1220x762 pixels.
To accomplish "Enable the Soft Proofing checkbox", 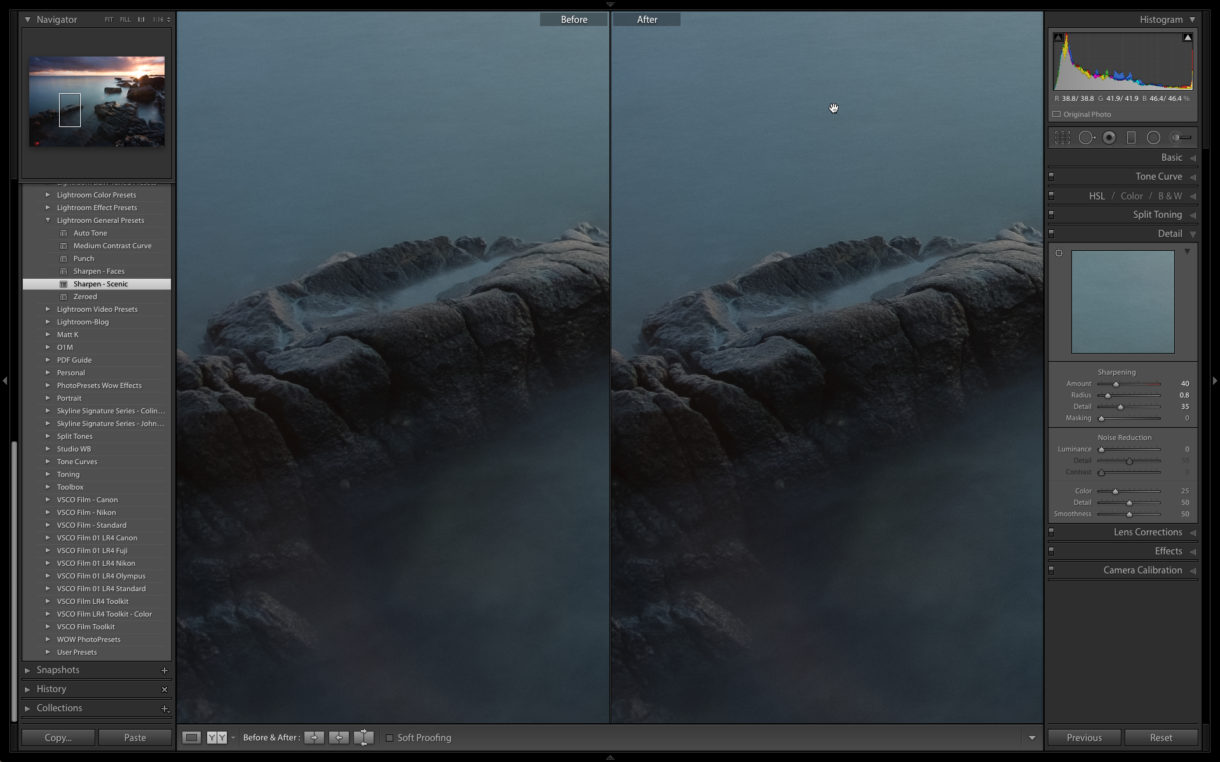I will [389, 738].
